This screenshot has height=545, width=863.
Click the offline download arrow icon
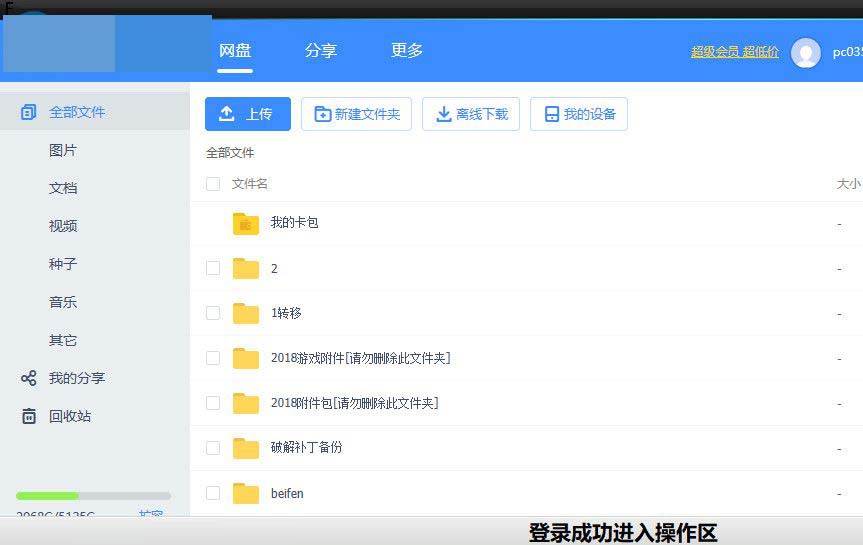click(x=444, y=114)
